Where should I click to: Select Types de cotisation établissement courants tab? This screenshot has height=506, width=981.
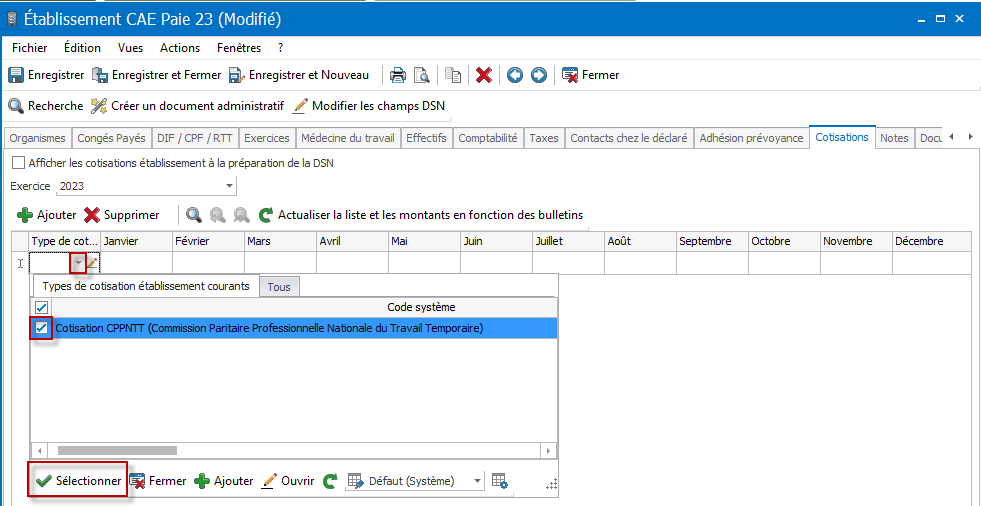[146, 286]
